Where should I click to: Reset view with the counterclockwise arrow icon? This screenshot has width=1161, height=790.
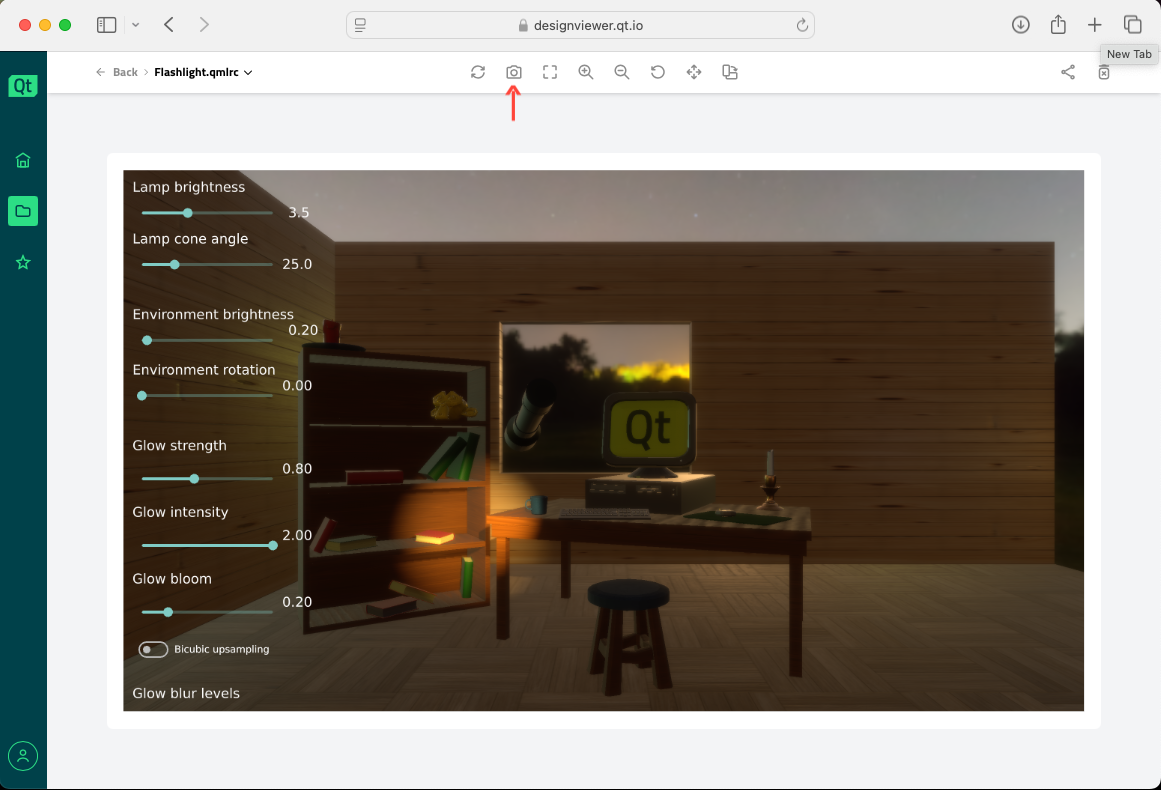point(658,72)
